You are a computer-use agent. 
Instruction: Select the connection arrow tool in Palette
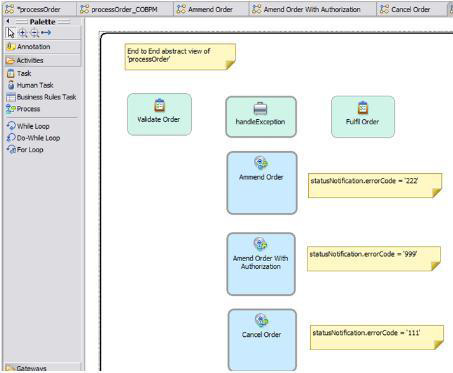click(x=46, y=33)
